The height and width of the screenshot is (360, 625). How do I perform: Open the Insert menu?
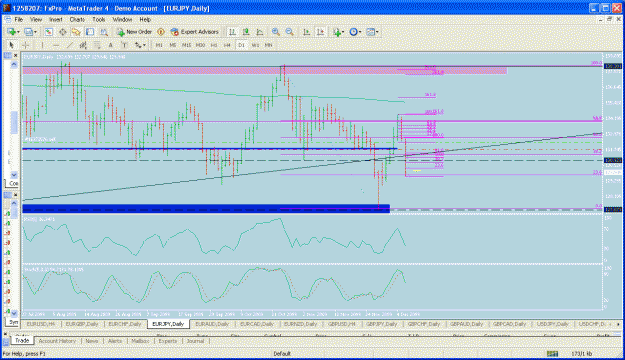tap(55, 19)
